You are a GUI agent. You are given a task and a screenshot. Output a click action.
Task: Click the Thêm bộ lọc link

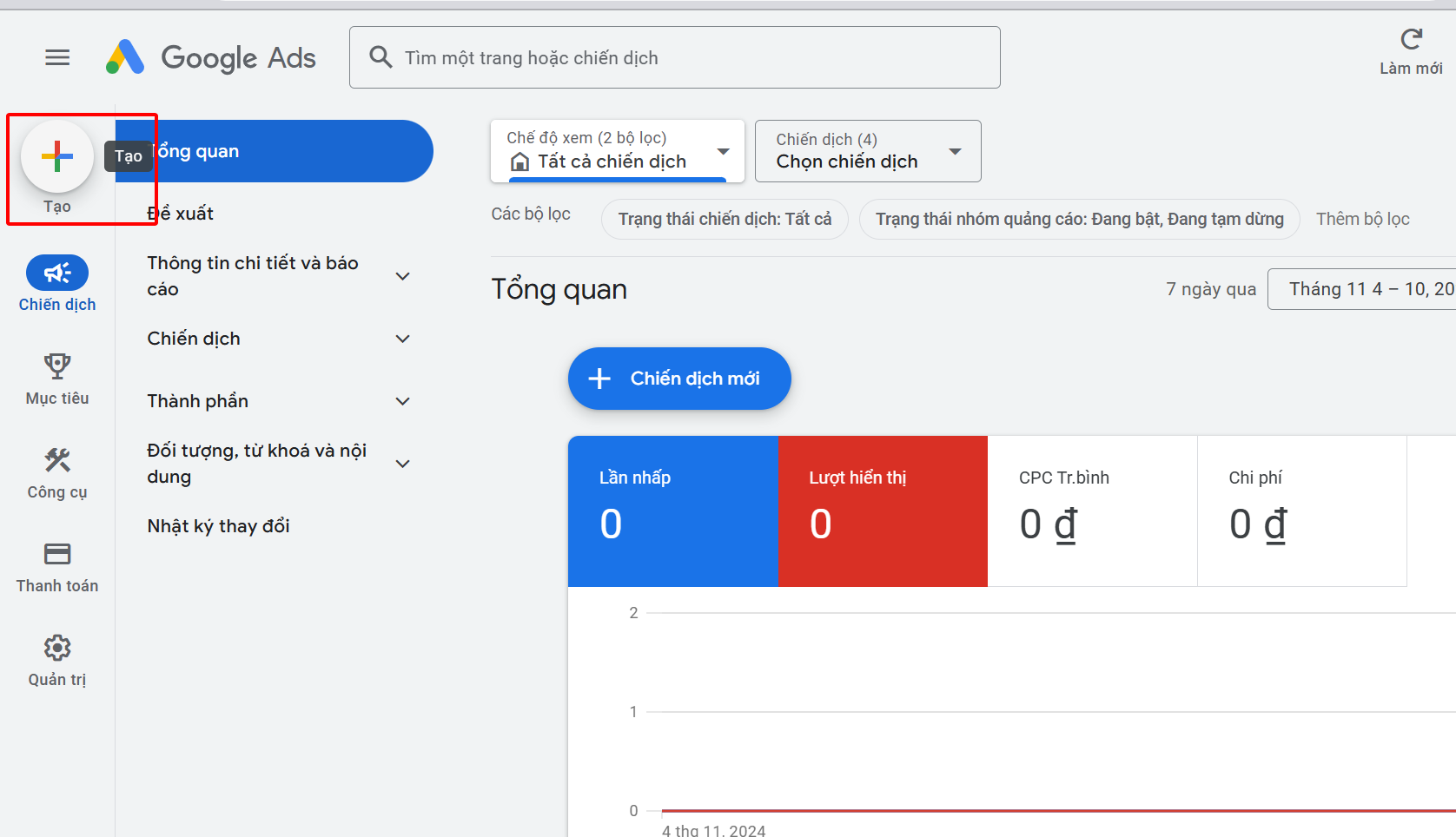(x=1362, y=219)
